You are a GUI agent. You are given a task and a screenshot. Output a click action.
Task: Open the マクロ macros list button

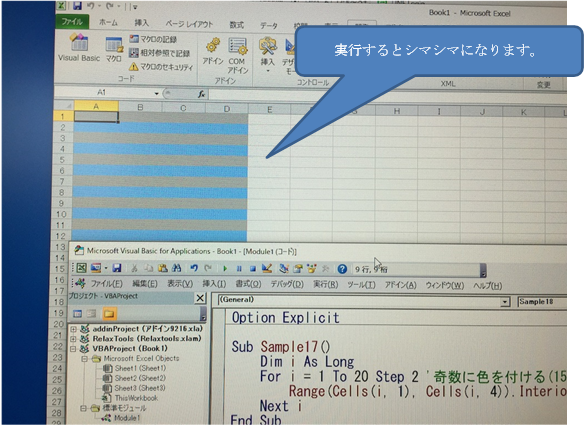114,50
